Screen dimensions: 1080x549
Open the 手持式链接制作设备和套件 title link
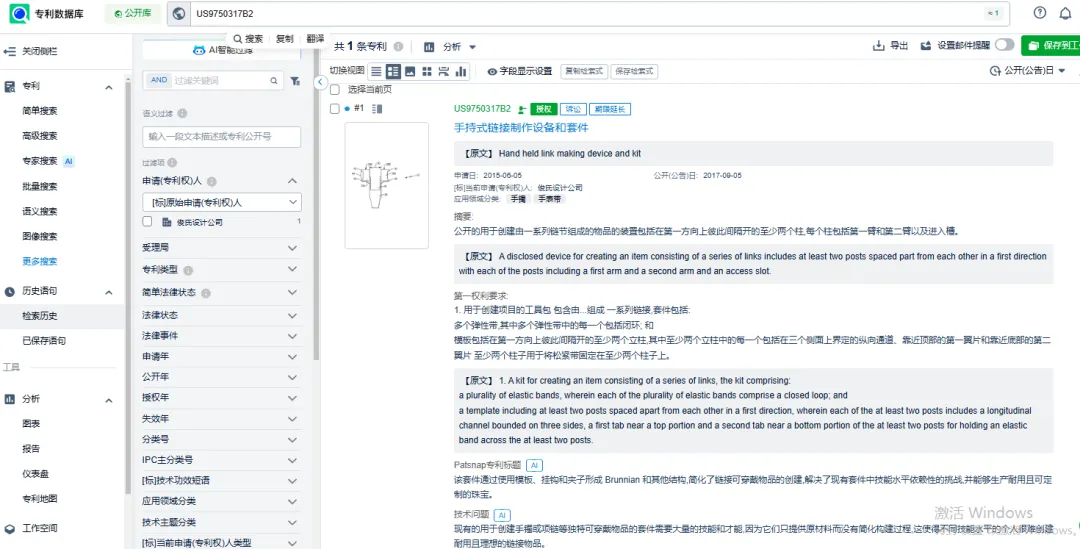tap(521, 127)
